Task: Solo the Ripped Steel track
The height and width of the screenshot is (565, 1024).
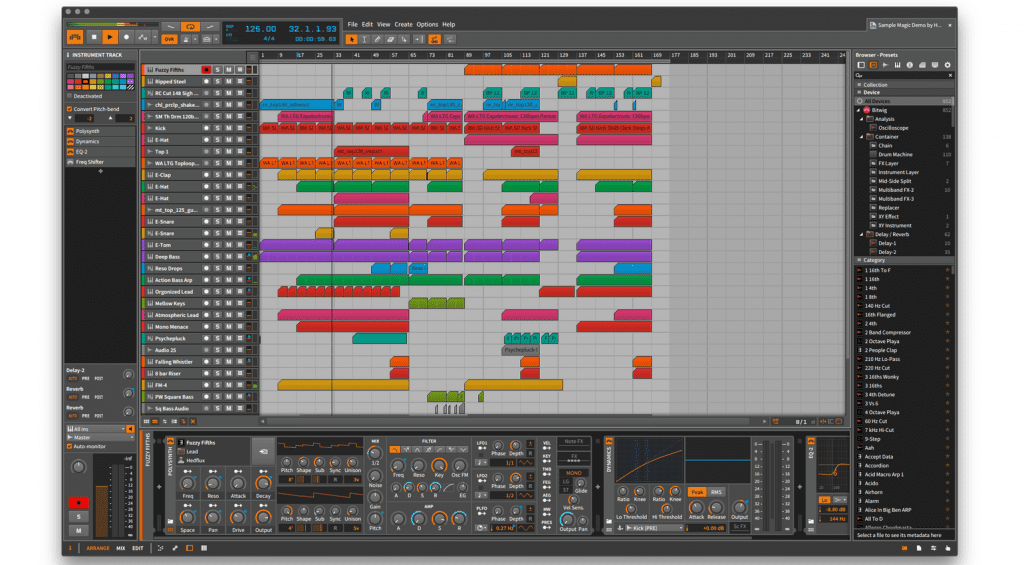Action: coord(218,82)
